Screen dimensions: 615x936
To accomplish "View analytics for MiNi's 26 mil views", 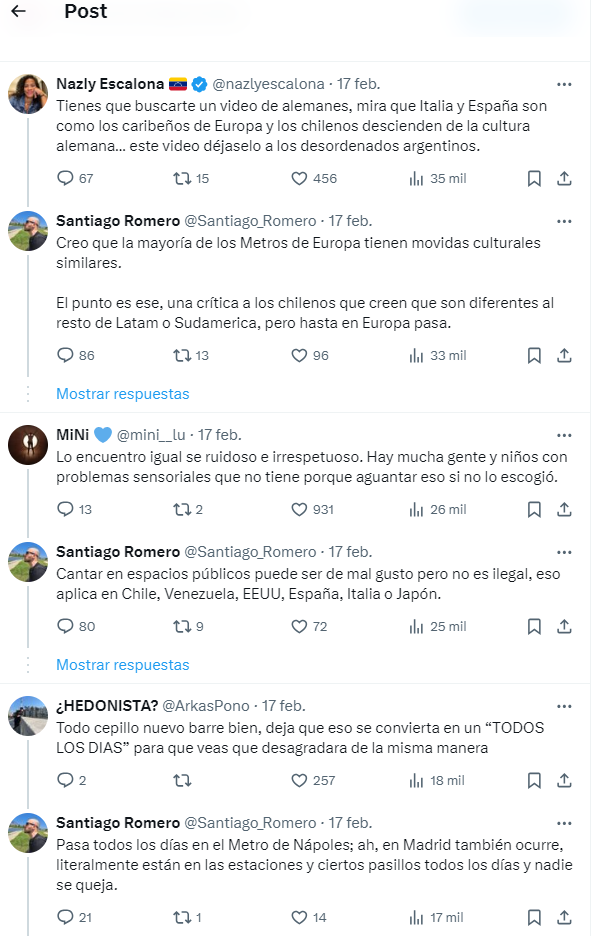I will (437, 509).
